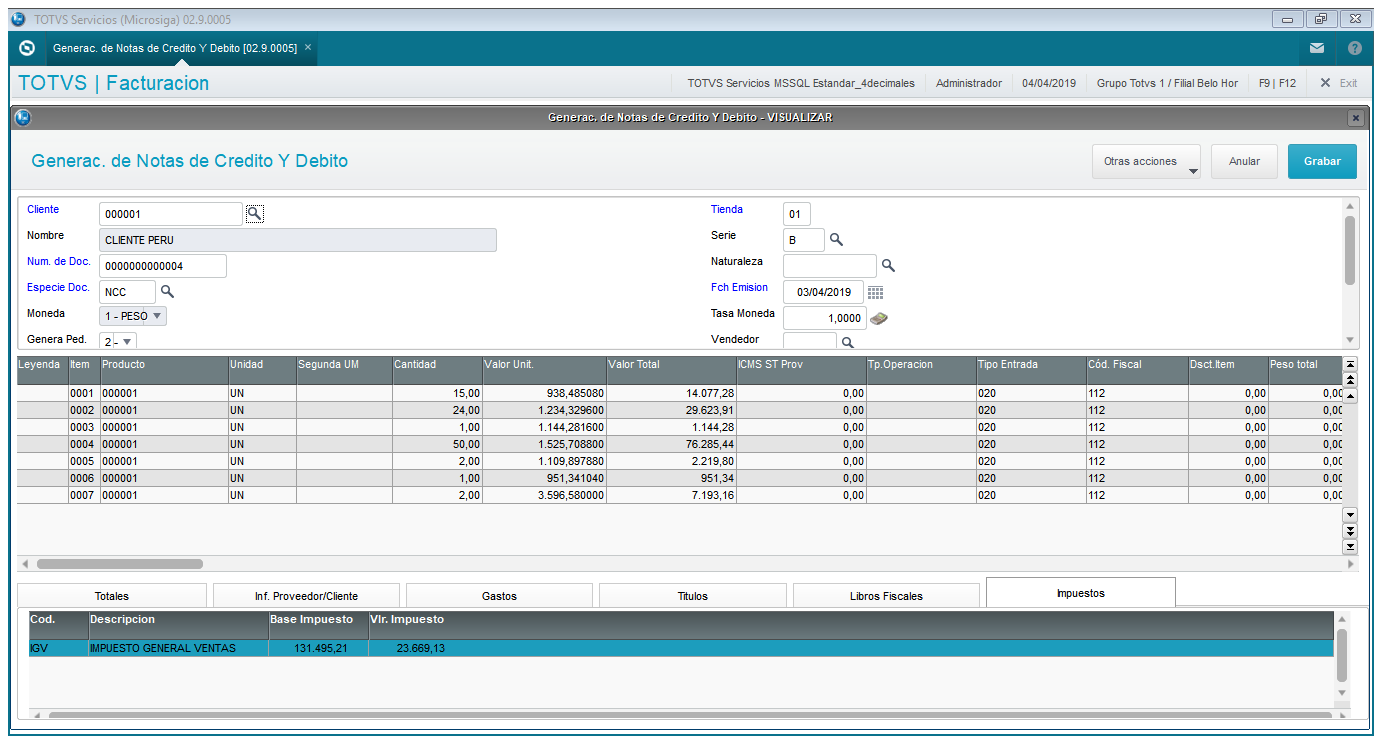This screenshot has width=1382, height=744.
Task: Click date 04/04/2019 in header
Action: pyautogui.click(x=1049, y=83)
